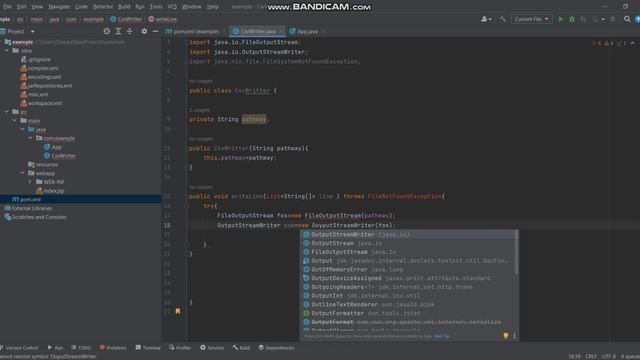
Task: Hide the Project tool window with minus icon
Action: (155, 31)
